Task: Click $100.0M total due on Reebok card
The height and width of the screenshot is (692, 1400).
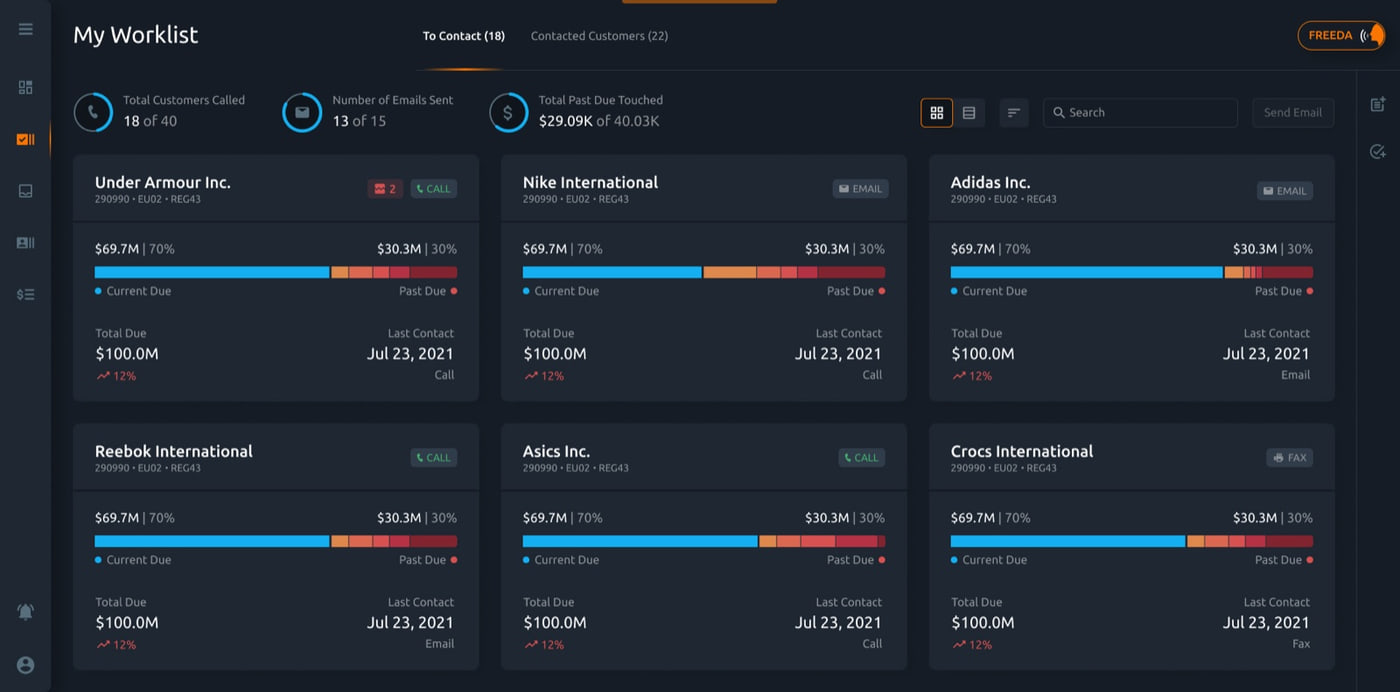Action: (x=127, y=622)
